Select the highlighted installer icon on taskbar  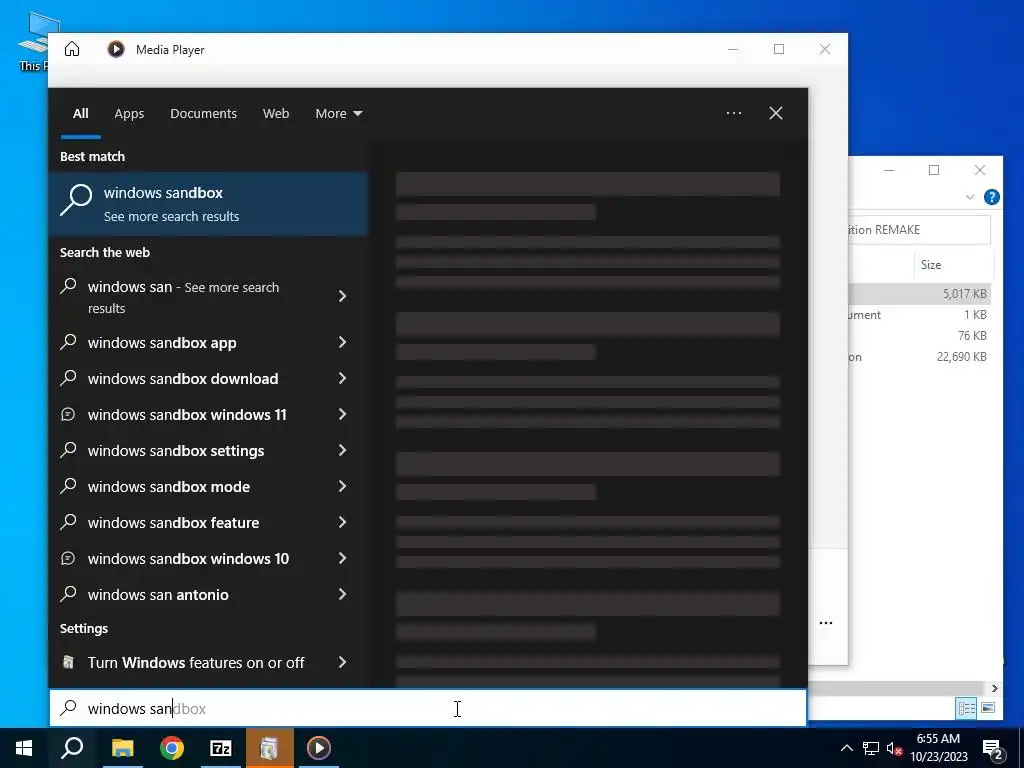tap(270, 748)
